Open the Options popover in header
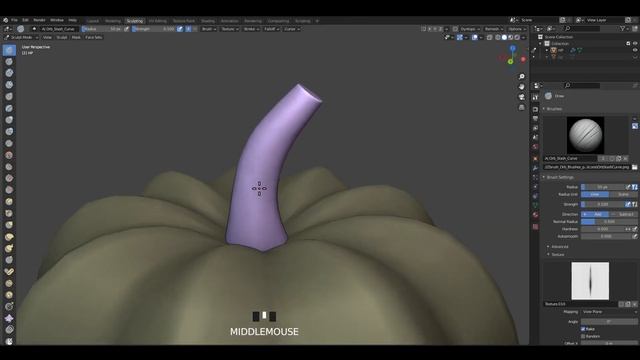640x360 pixels. tap(517, 29)
